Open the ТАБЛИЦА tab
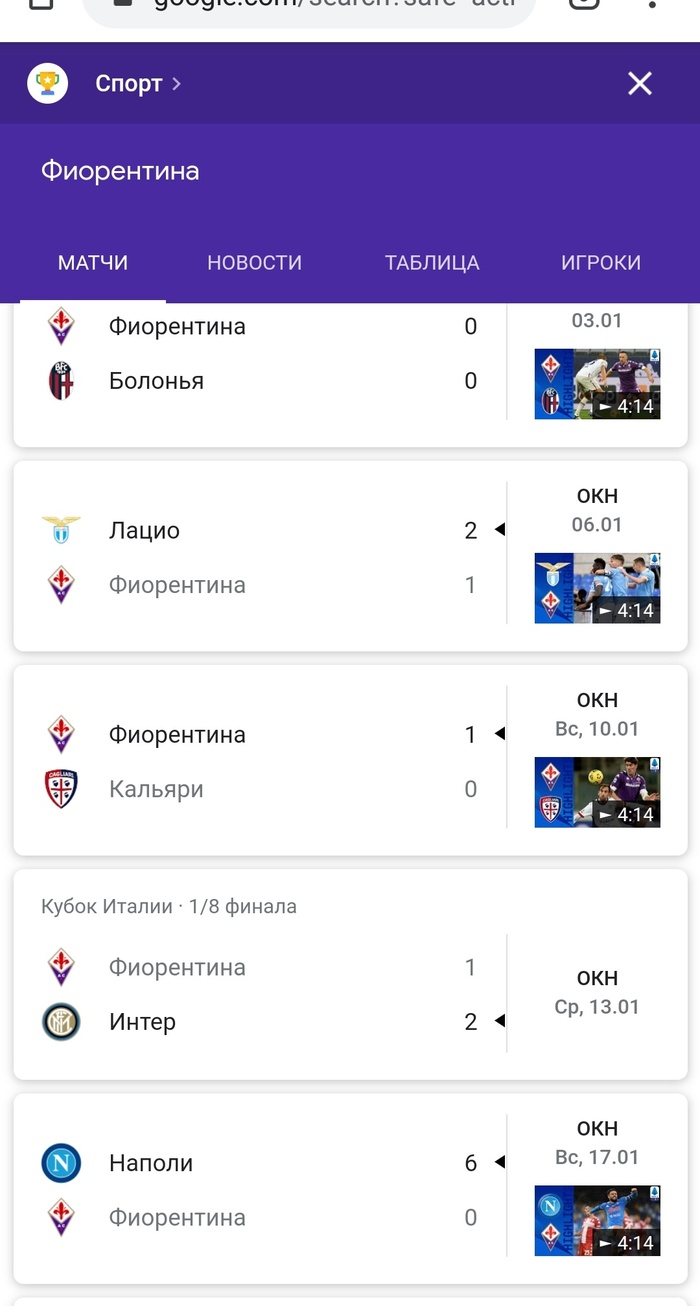700x1306 pixels. pos(432,262)
